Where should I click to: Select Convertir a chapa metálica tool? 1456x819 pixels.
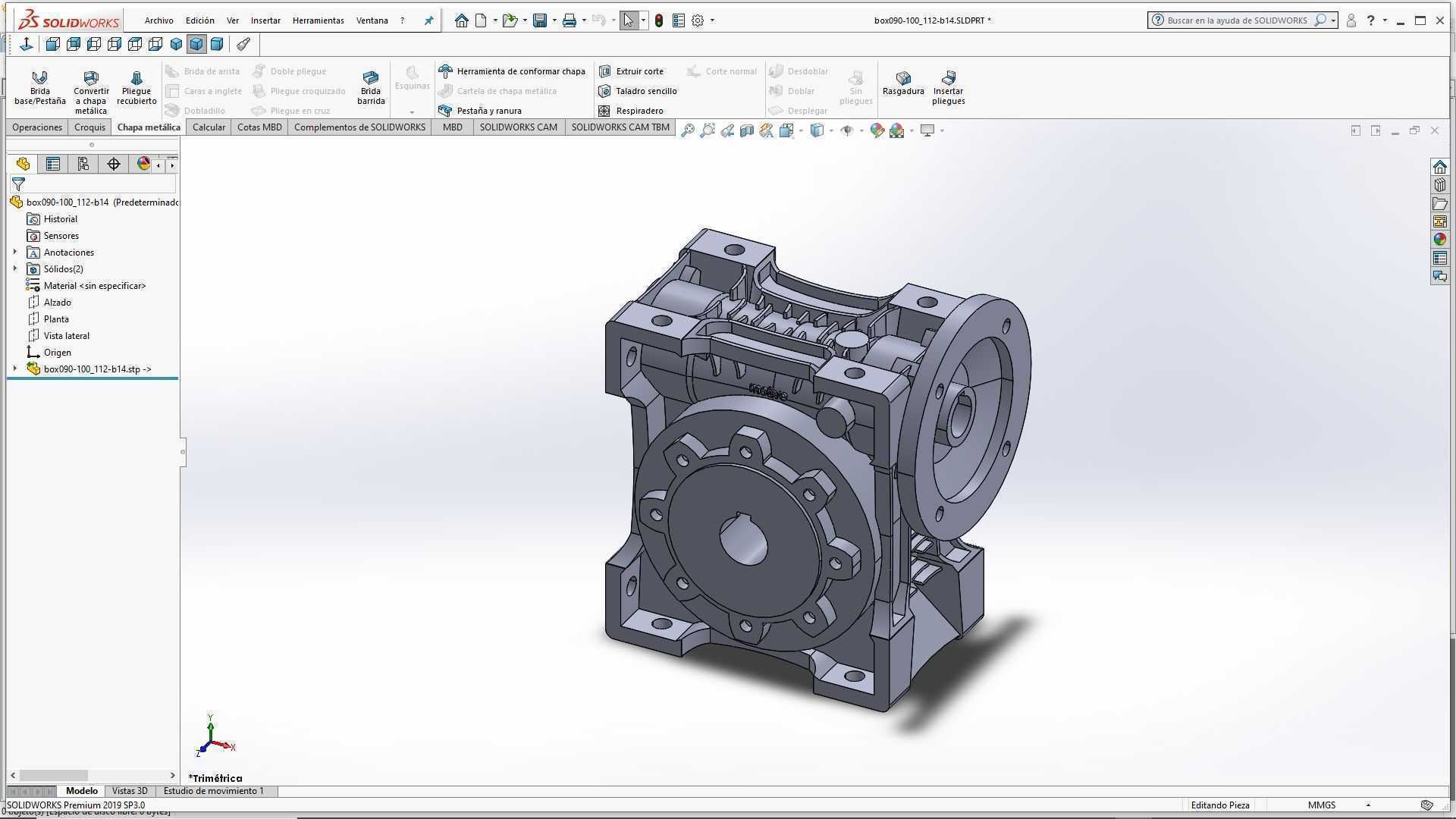coord(90,92)
